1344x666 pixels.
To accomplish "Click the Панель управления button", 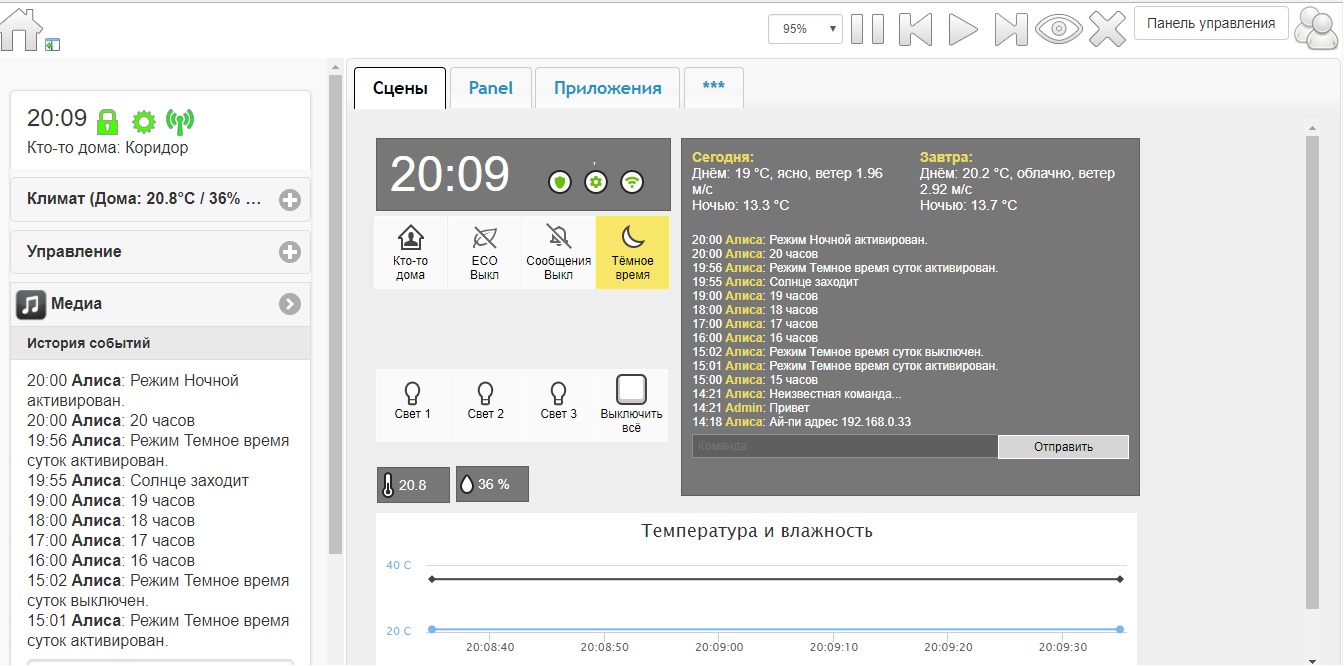I will (1211, 24).
